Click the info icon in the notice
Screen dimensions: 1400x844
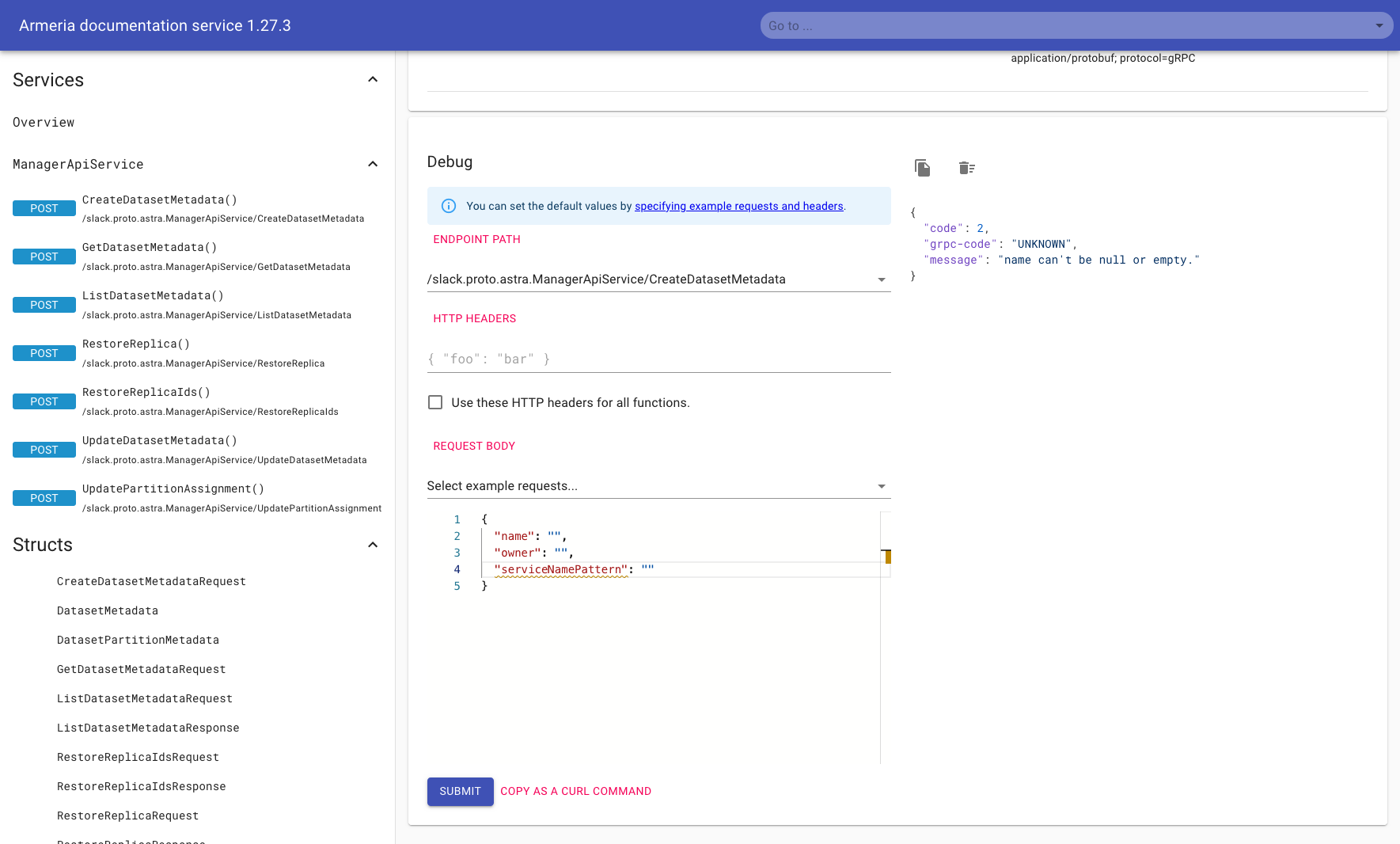tap(448, 206)
